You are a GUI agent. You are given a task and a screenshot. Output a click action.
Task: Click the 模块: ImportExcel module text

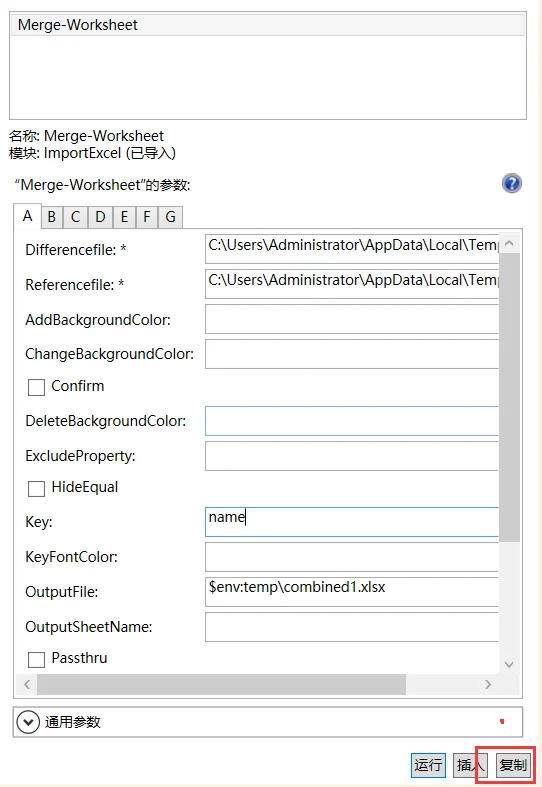coord(92,153)
